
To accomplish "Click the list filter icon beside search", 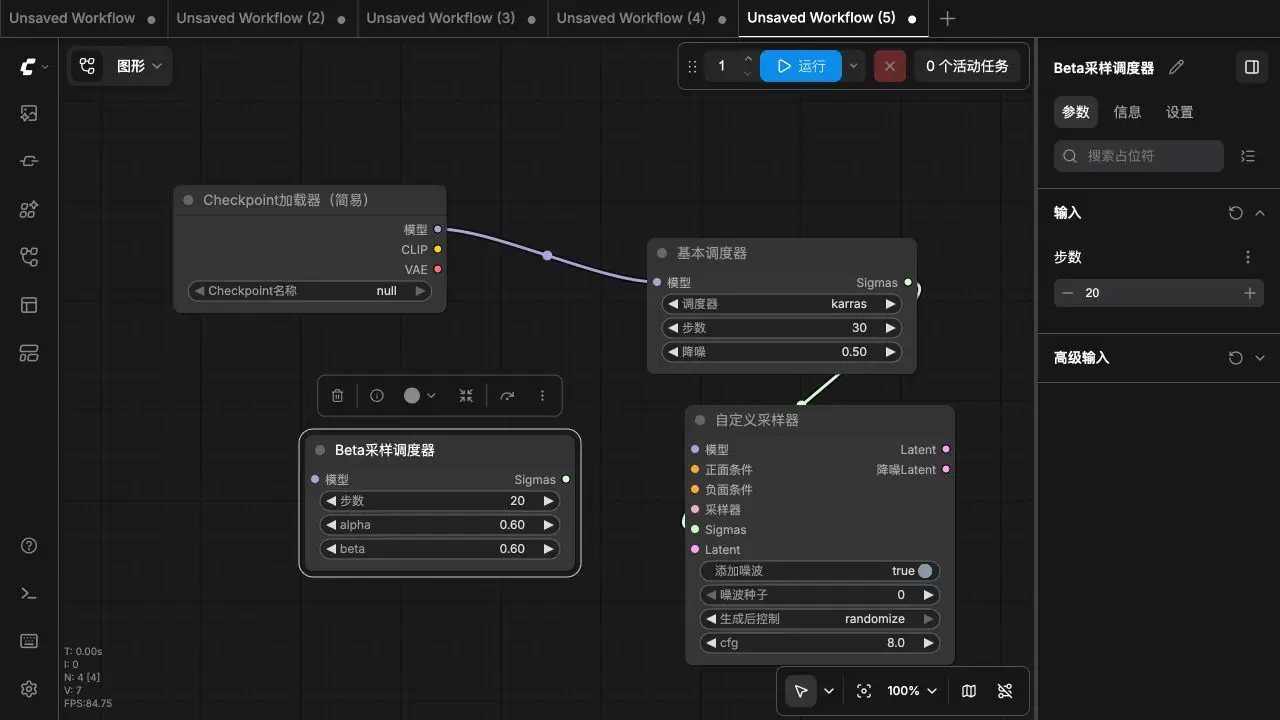I will tap(1247, 156).
